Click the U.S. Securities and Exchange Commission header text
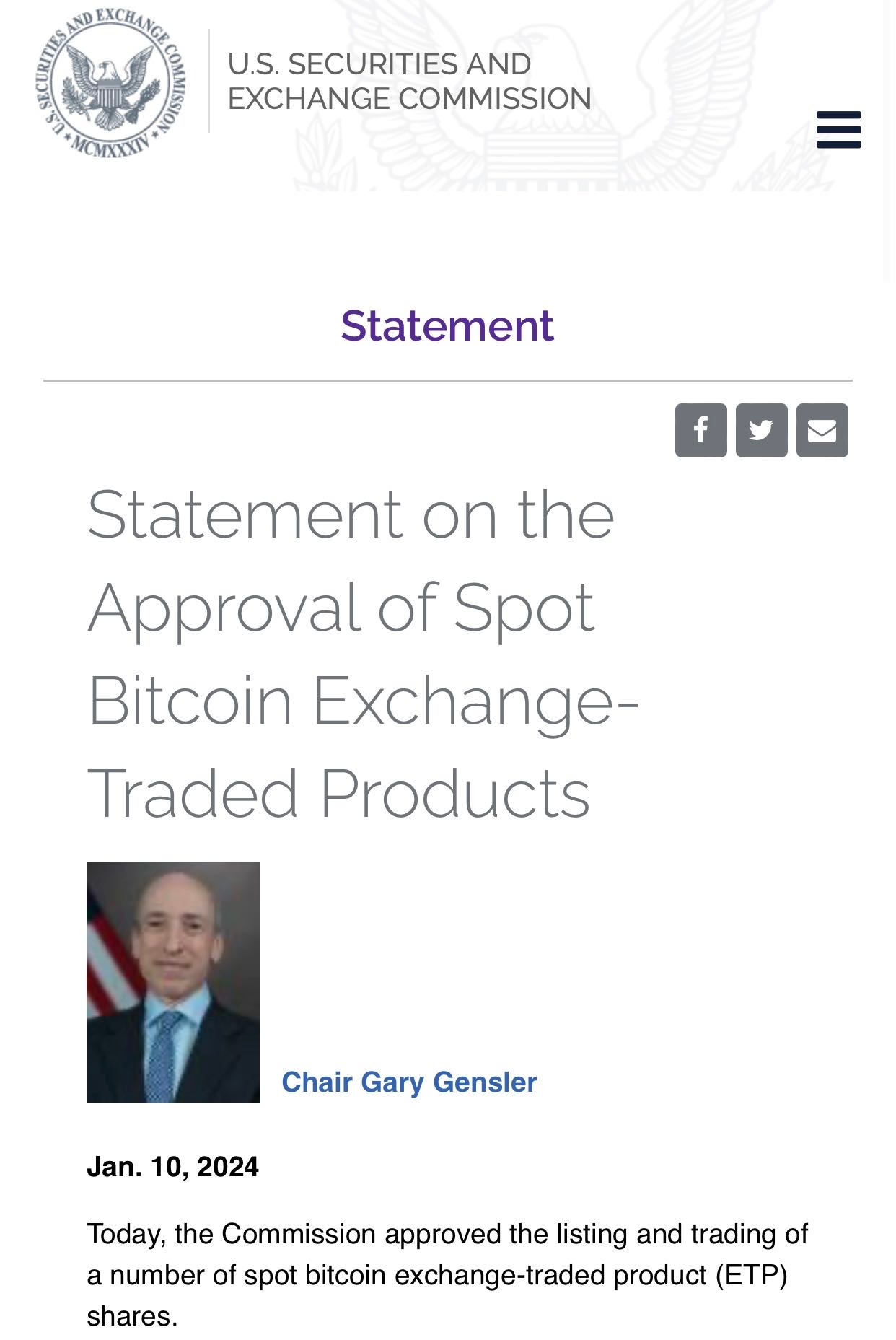 click(409, 82)
